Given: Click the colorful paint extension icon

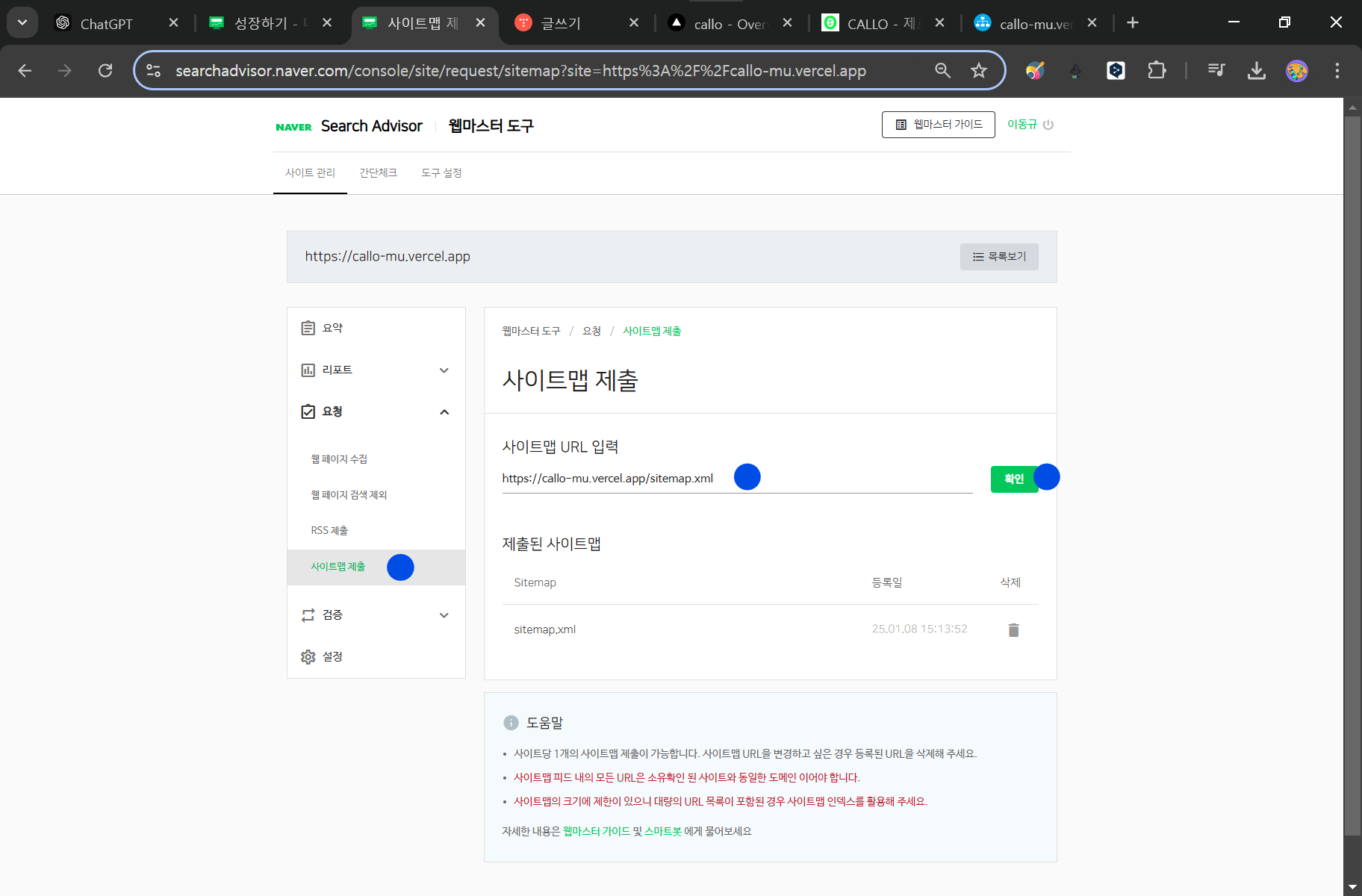Looking at the screenshot, I should click(1035, 70).
